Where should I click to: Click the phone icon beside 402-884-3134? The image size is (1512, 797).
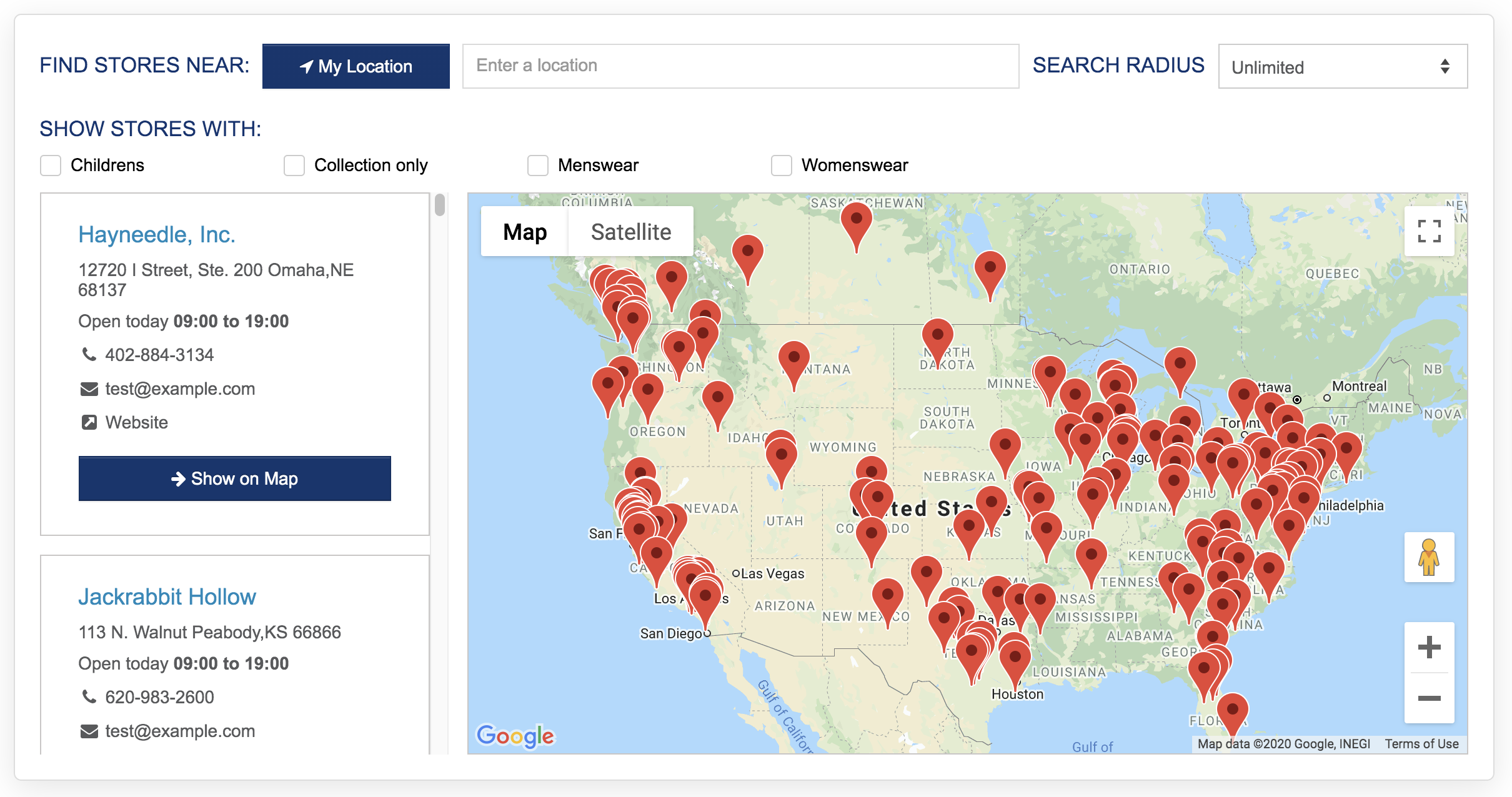tap(88, 354)
